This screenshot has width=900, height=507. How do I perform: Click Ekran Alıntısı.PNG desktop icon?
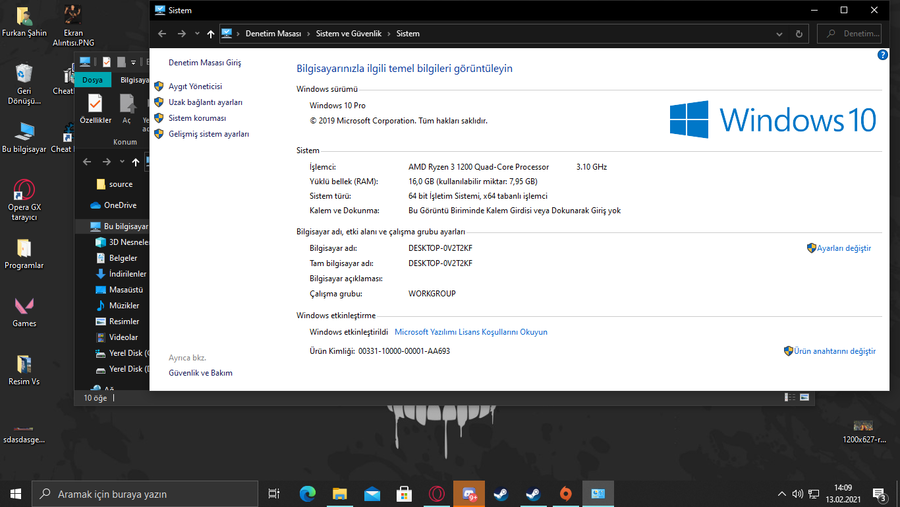click(x=72, y=26)
